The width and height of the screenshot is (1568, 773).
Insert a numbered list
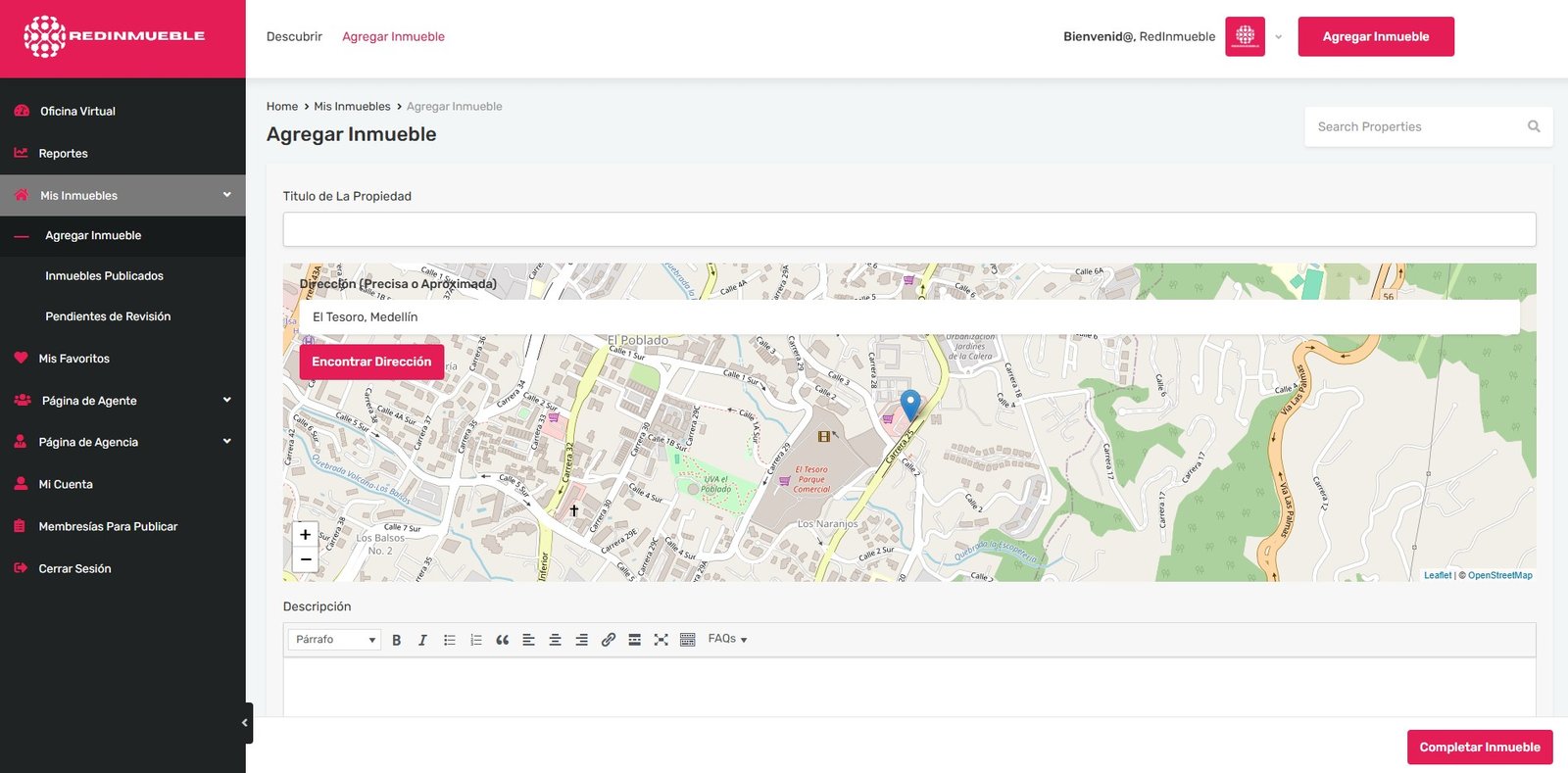(x=476, y=640)
